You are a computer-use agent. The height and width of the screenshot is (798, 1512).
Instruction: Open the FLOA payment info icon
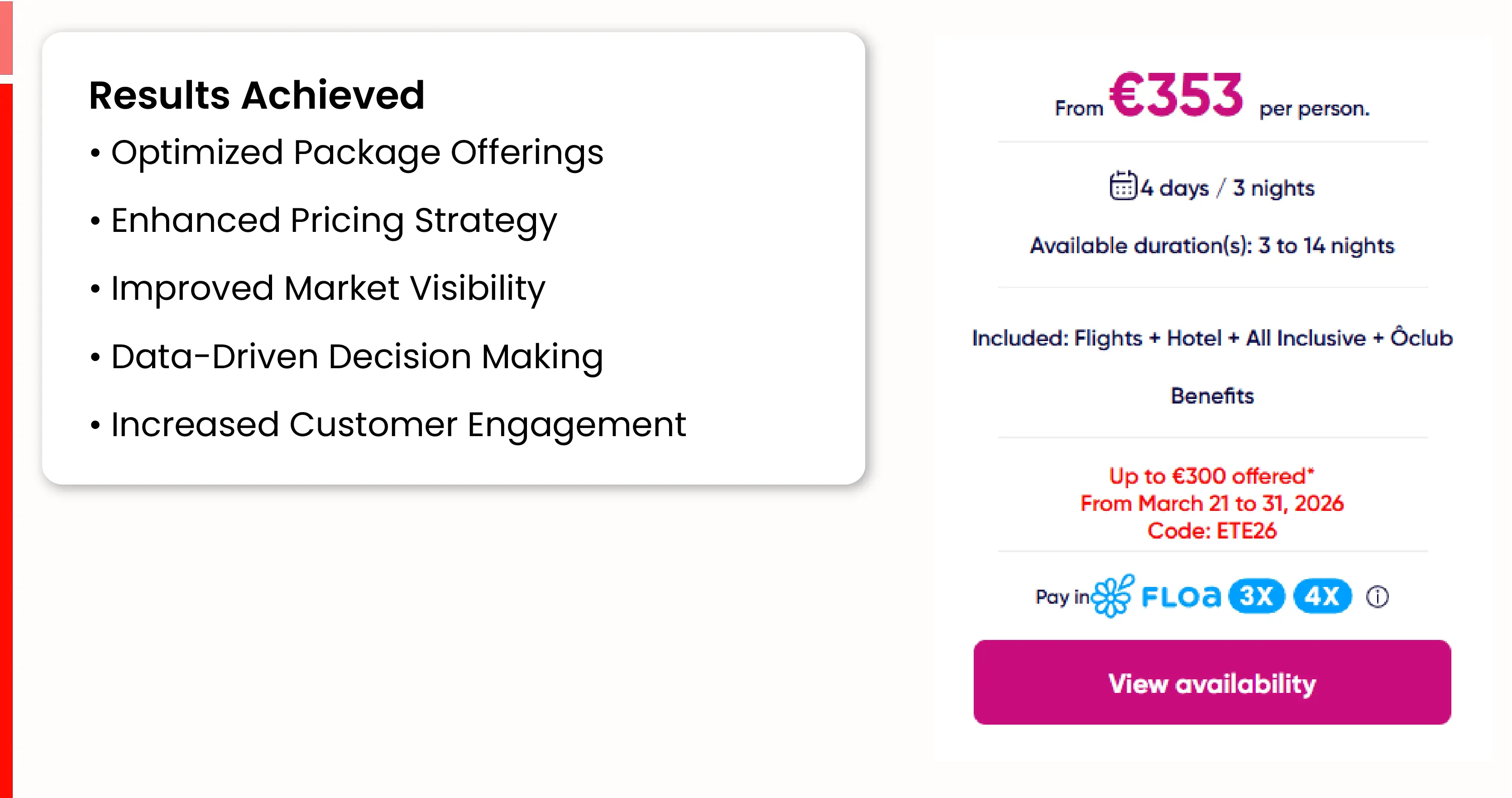[1377, 596]
